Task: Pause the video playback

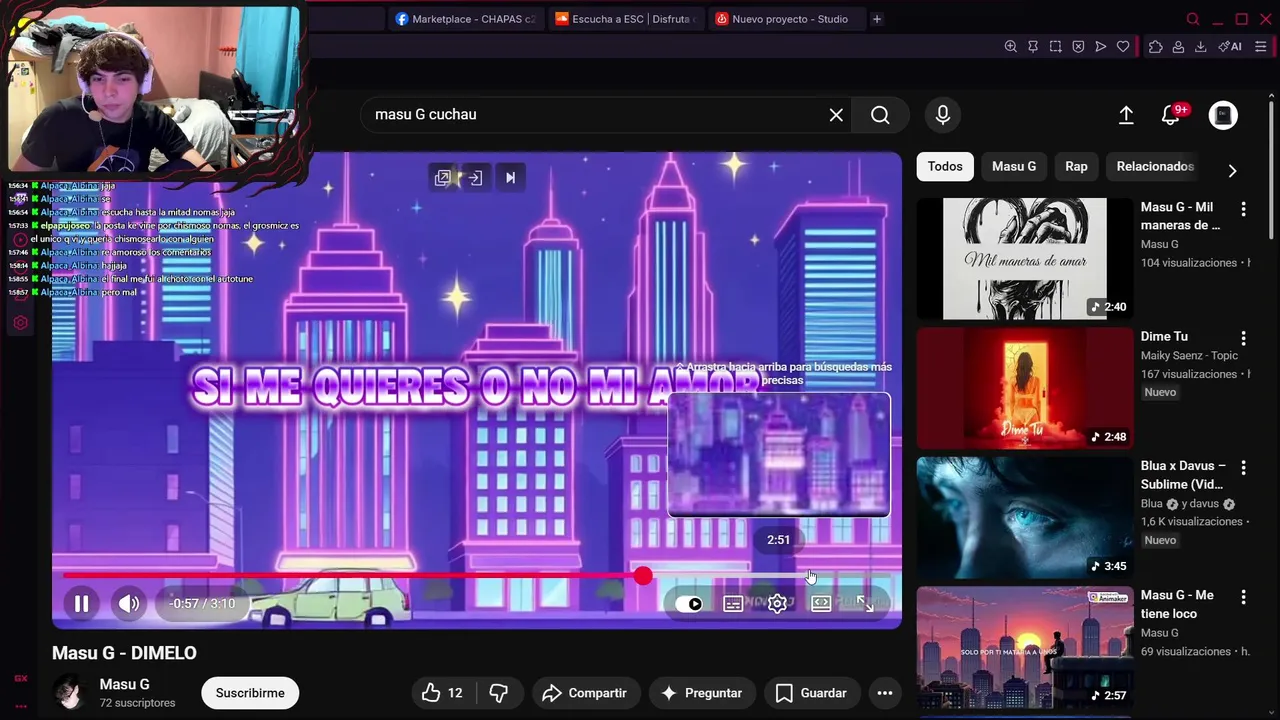Action: [81, 603]
